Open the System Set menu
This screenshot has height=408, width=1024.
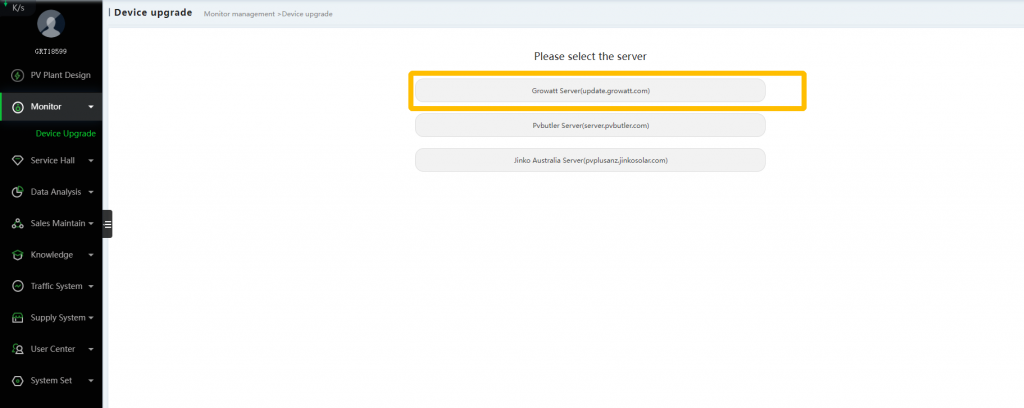tap(51, 380)
